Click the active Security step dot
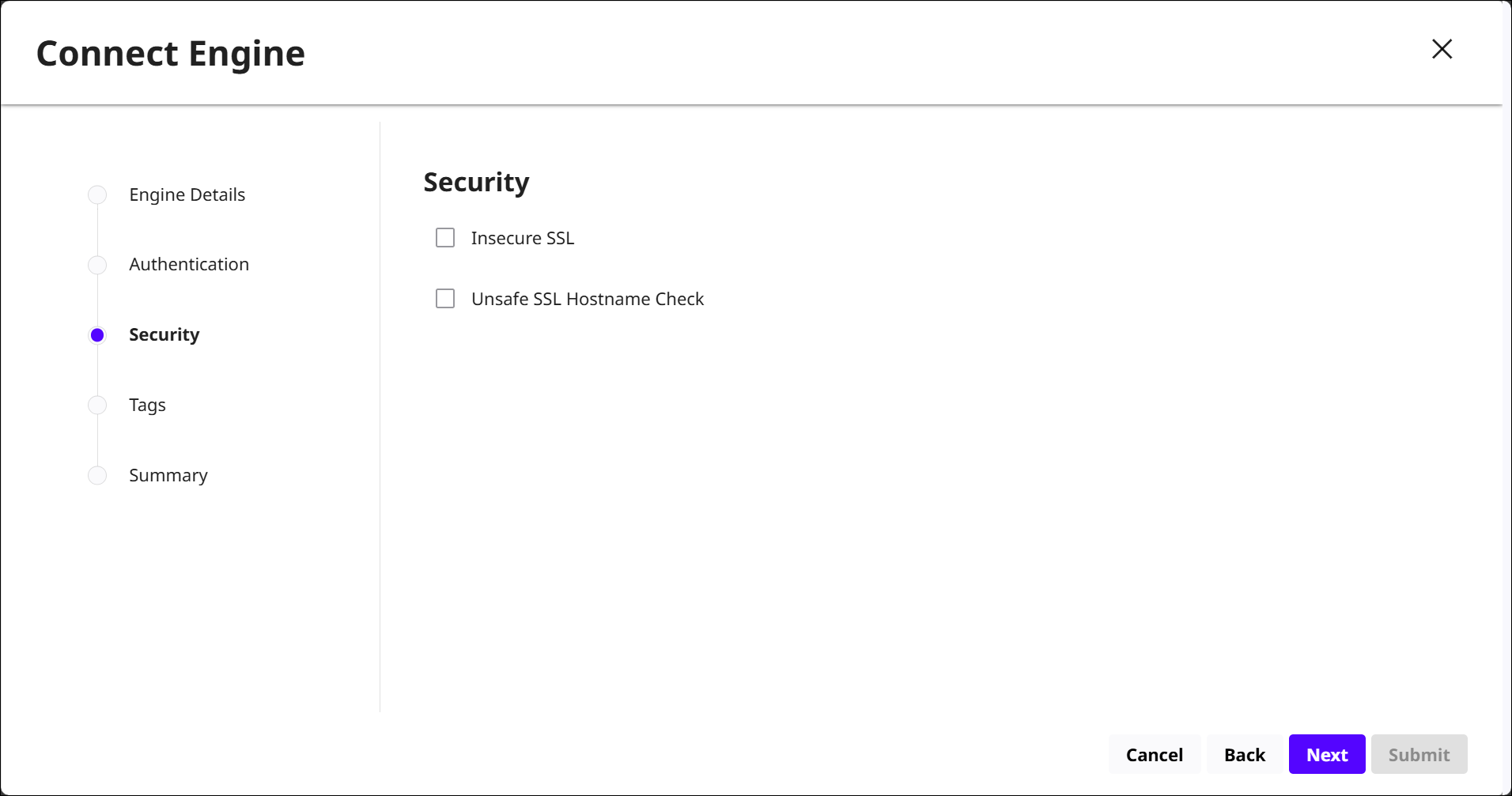The image size is (1512, 796). click(97, 335)
